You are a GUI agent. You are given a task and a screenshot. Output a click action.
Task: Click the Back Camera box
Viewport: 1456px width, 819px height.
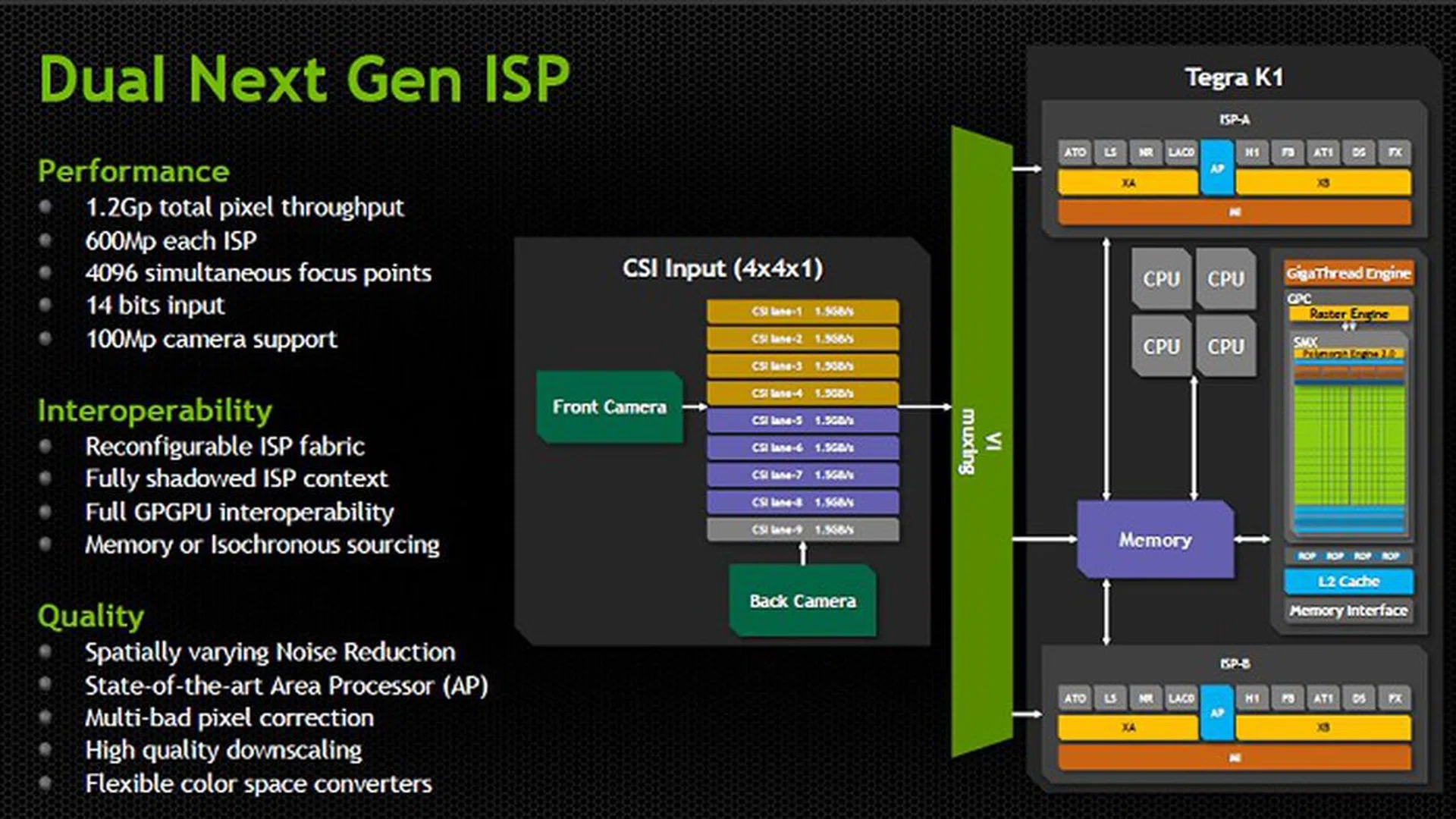pos(802,601)
